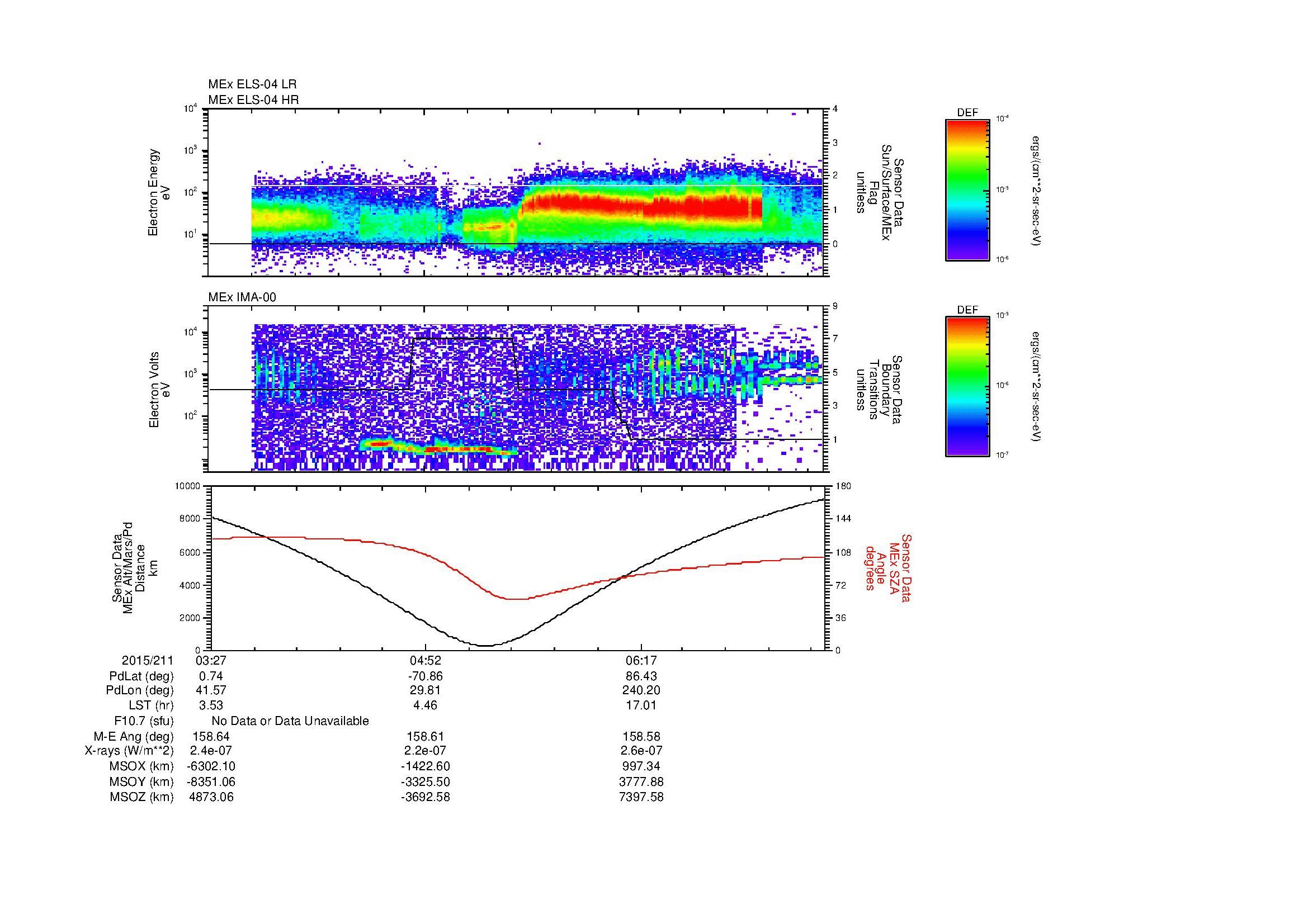Image resolution: width=1308 pixels, height=924 pixels.
Task: Click the 'MSOZ (km)' row label
Action: [142, 797]
